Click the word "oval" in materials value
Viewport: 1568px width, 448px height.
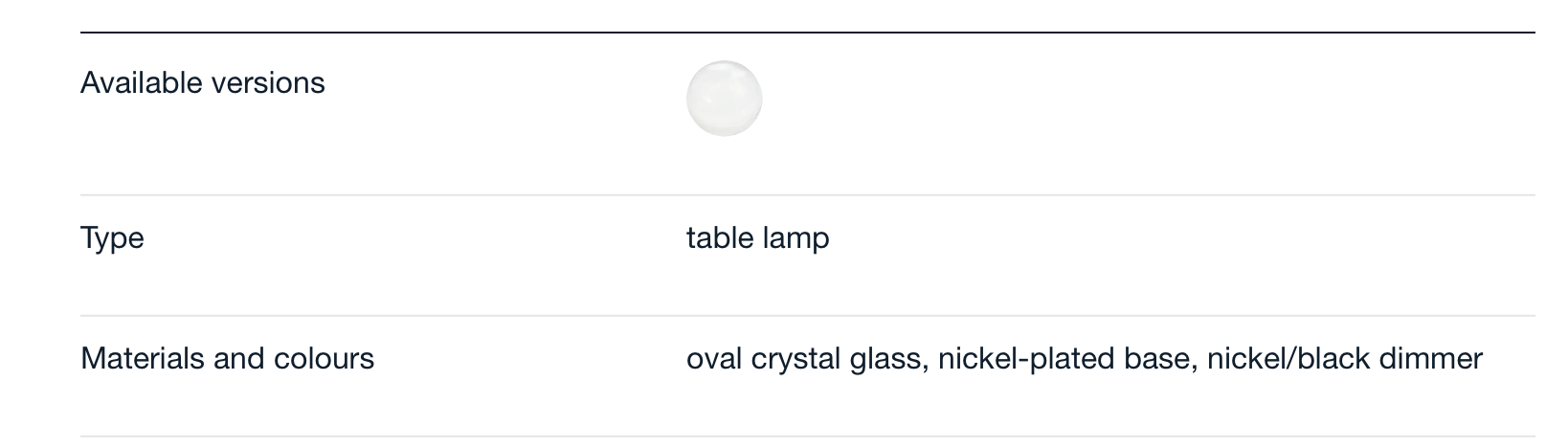[x=714, y=359]
